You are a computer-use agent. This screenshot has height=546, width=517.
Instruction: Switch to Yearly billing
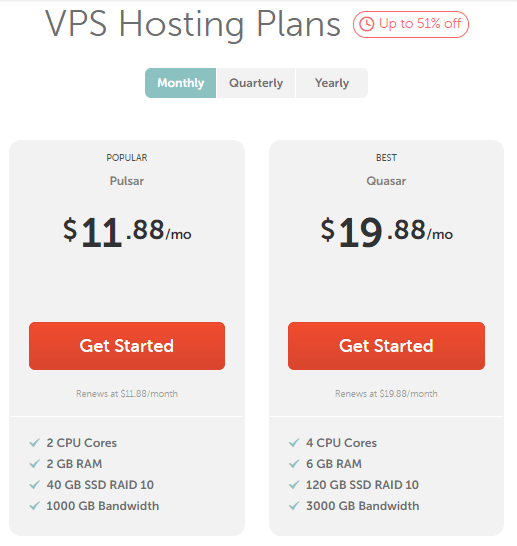click(x=332, y=83)
